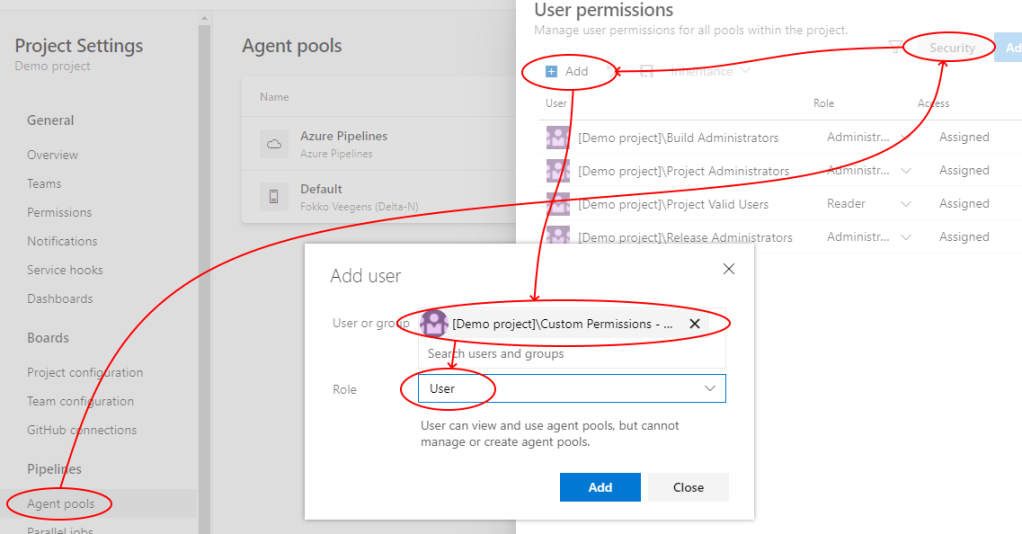Open the Inheritance dropdown
The image size is (1022, 534).
point(710,71)
